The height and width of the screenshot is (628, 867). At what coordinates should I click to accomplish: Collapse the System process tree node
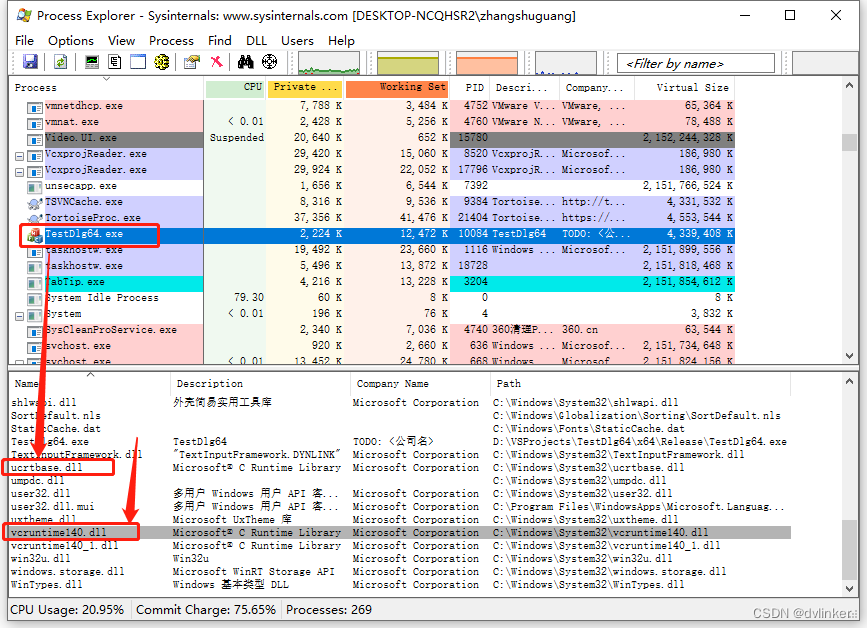[x=20, y=314]
